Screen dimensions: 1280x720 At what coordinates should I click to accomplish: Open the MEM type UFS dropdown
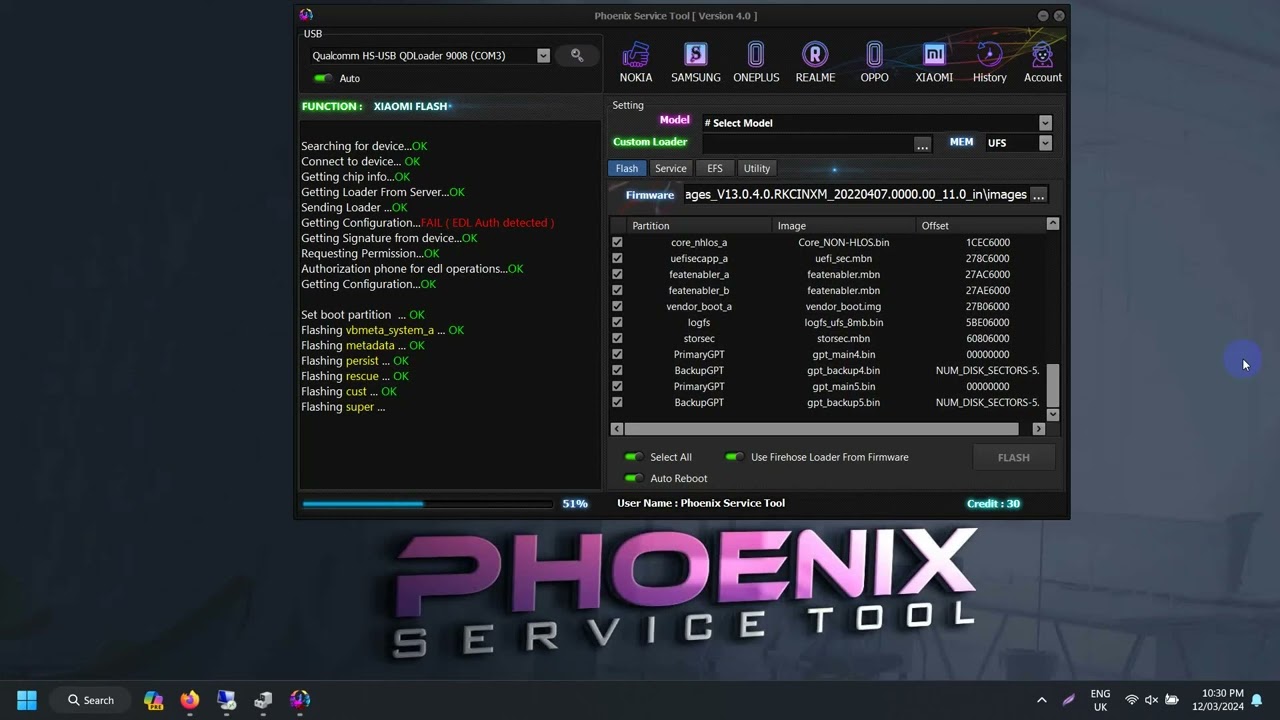(x=1045, y=143)
